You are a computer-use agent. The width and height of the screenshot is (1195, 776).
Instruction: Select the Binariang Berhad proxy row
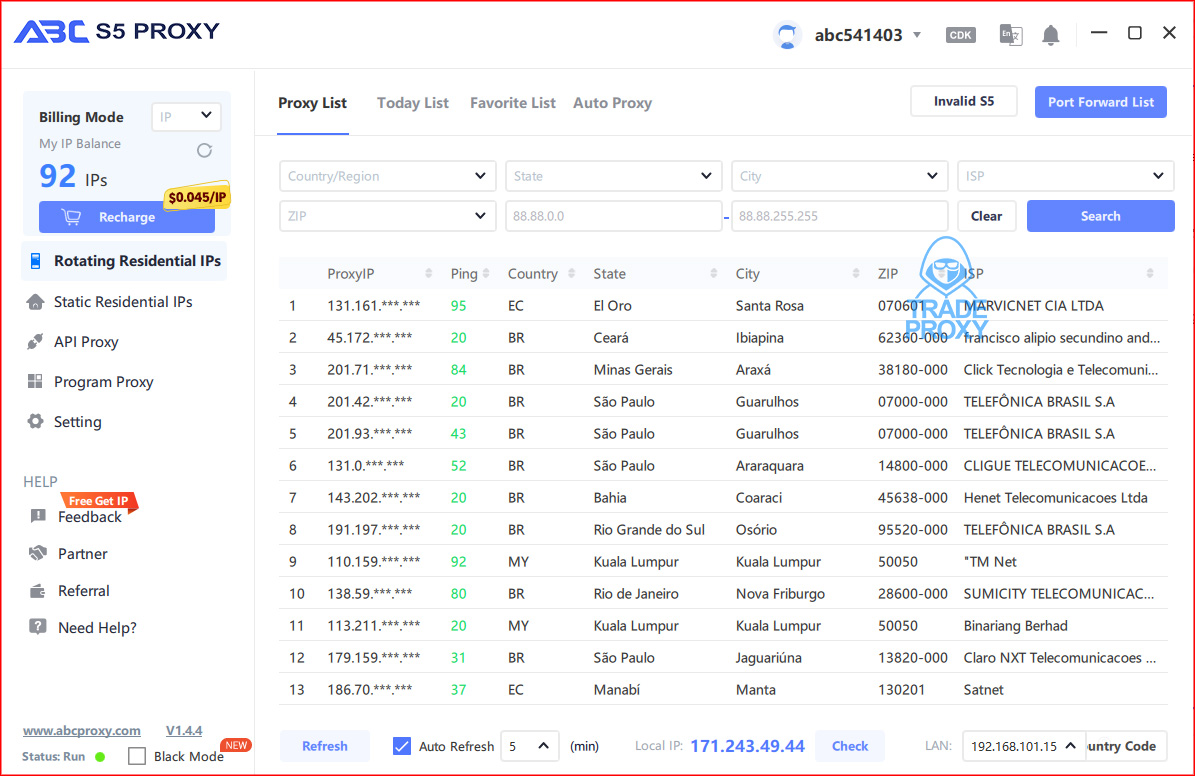click(723, 626)
